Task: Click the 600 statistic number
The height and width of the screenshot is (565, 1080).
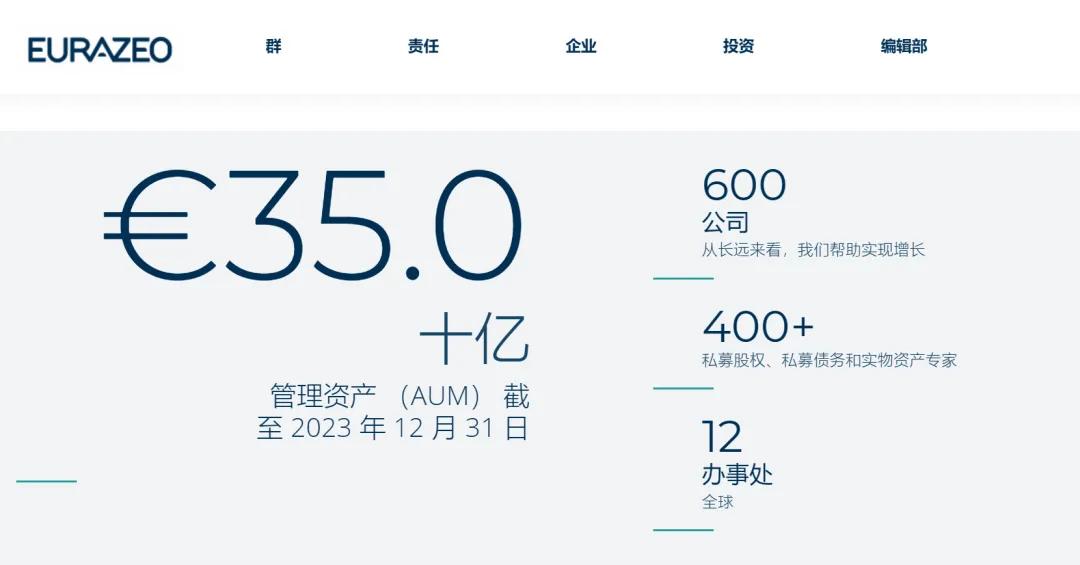Action: [x=744, y=185]
